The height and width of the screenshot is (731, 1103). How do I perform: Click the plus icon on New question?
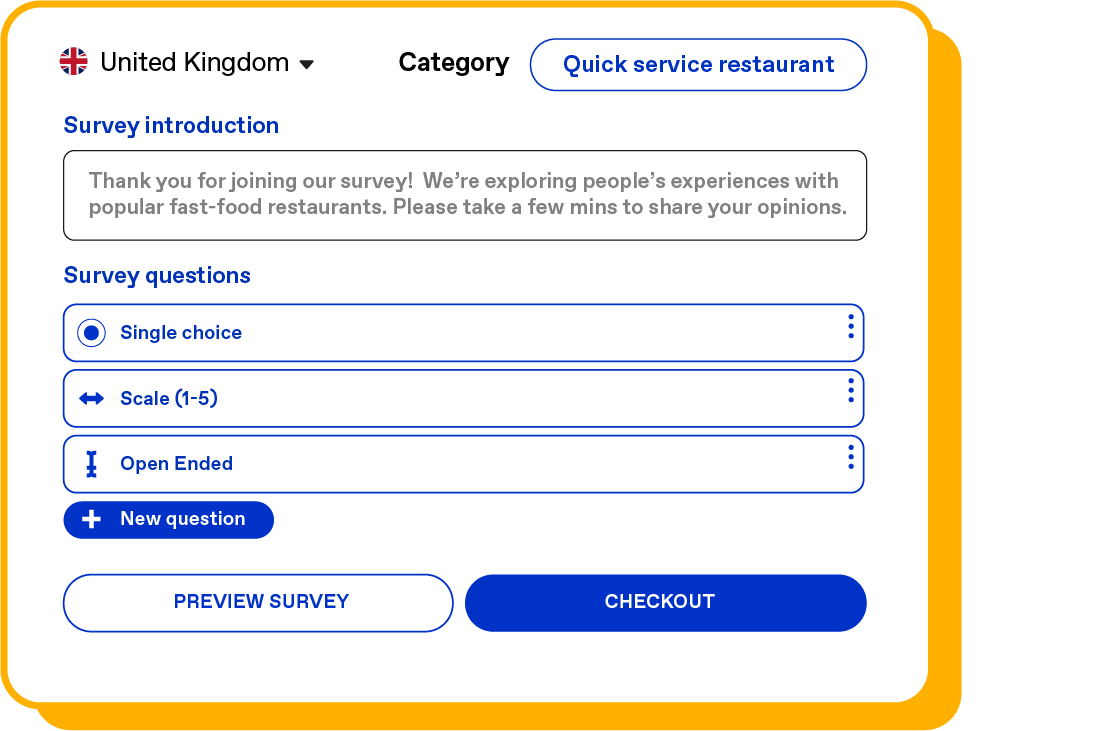pos(91,519)
